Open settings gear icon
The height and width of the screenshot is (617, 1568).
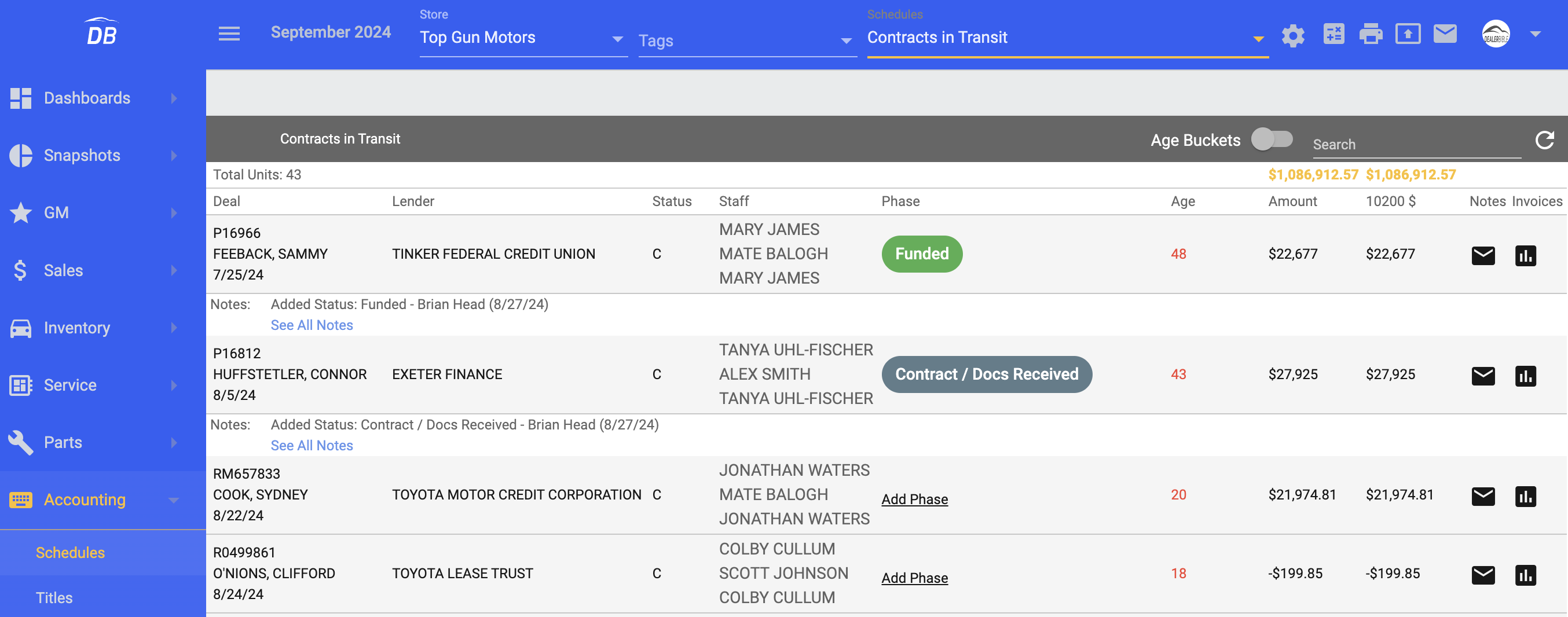1293,35
